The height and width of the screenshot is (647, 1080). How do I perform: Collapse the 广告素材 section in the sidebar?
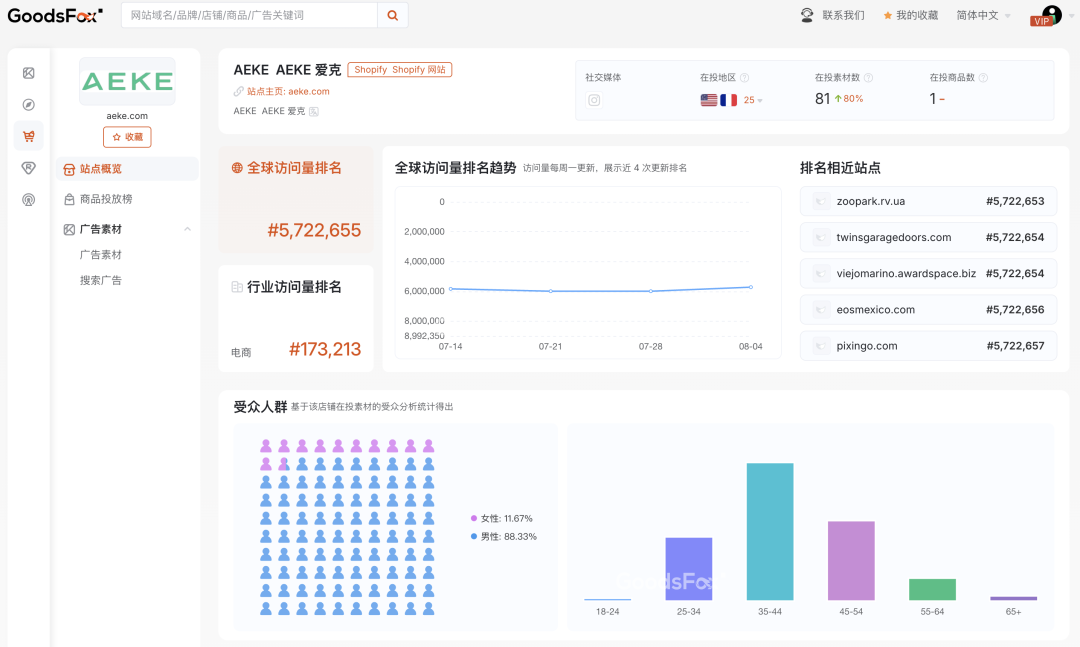pyautogui.click(x=186, y=229)
